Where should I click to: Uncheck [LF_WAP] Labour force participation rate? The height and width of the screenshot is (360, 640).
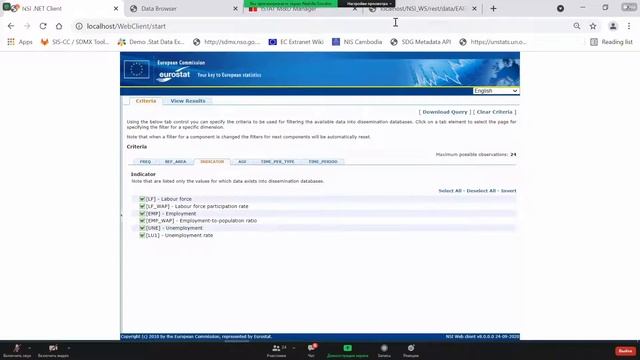pos(142,206)
